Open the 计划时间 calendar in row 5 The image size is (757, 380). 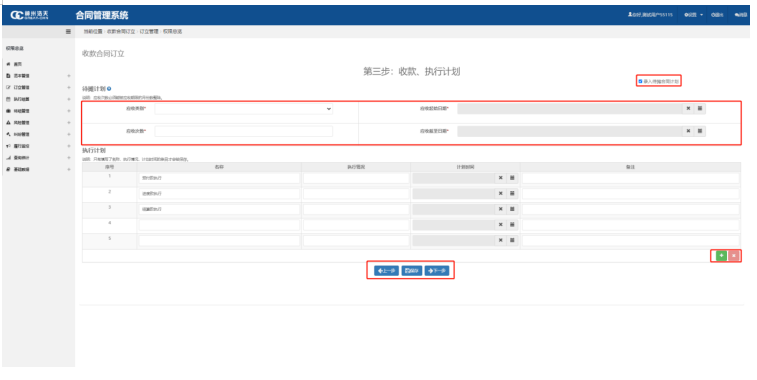(x=512, y=240)
